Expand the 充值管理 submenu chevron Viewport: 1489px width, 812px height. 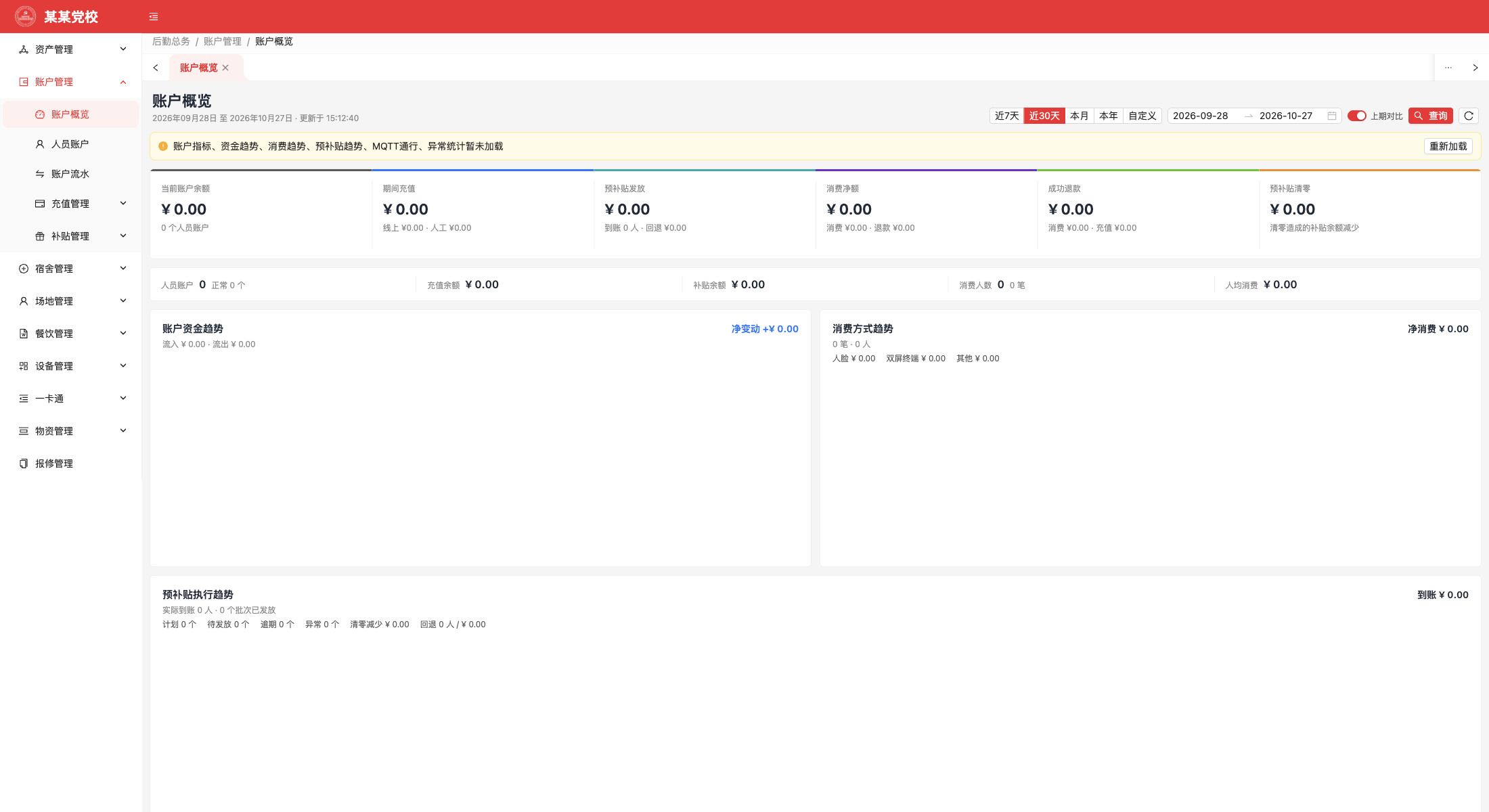123,203
